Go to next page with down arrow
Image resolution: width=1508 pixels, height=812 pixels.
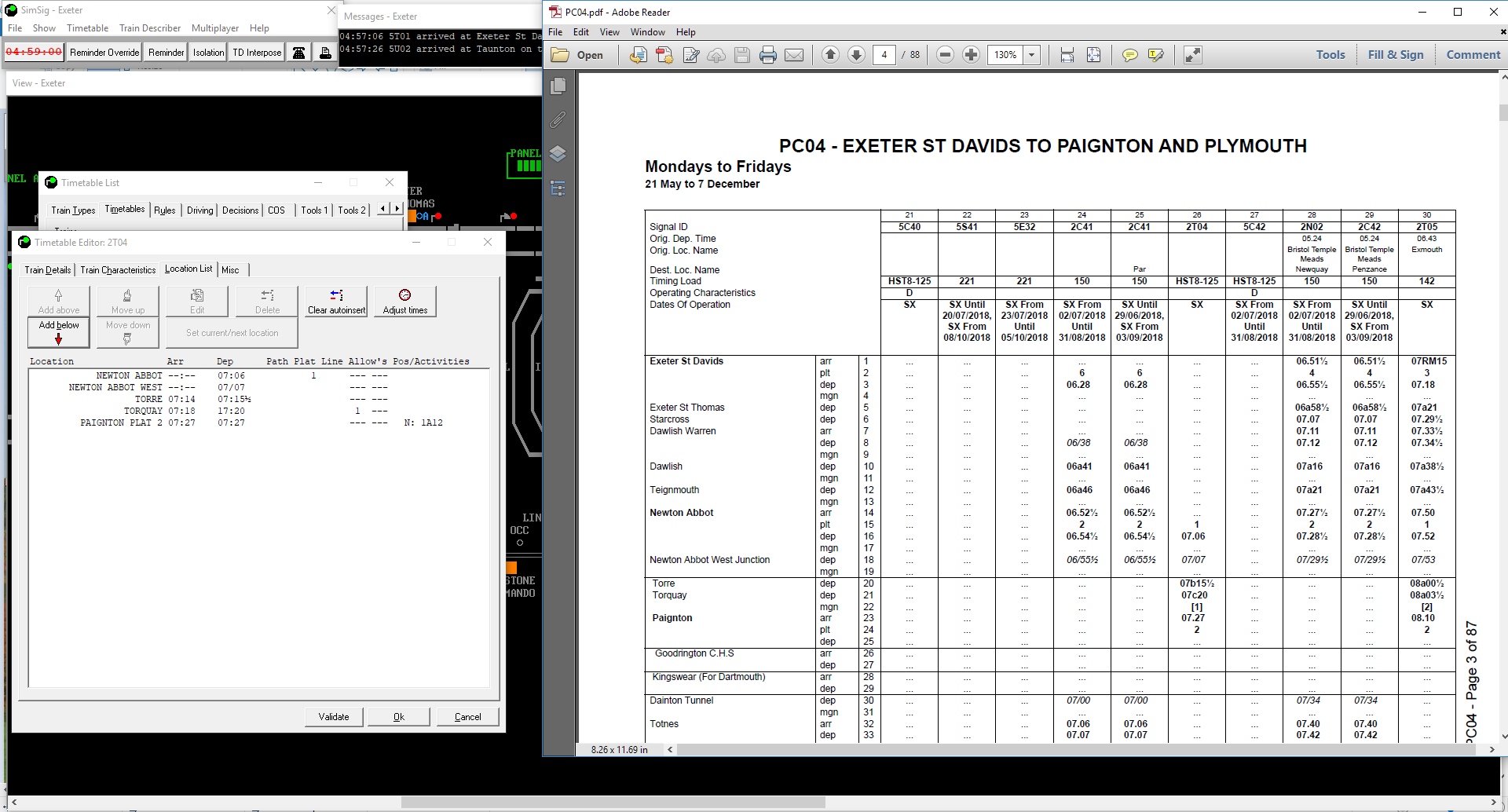857,54
